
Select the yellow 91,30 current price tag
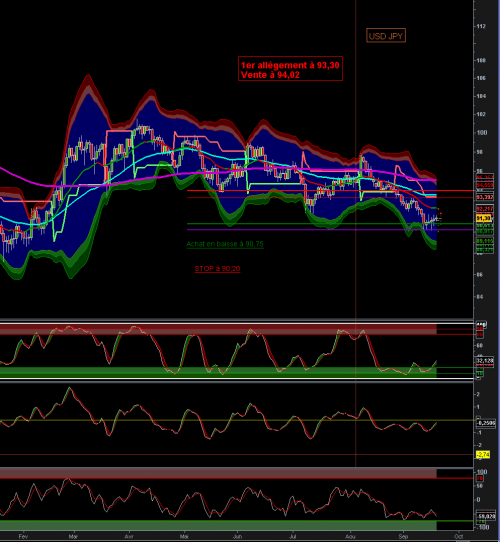[x=484, y=218]
